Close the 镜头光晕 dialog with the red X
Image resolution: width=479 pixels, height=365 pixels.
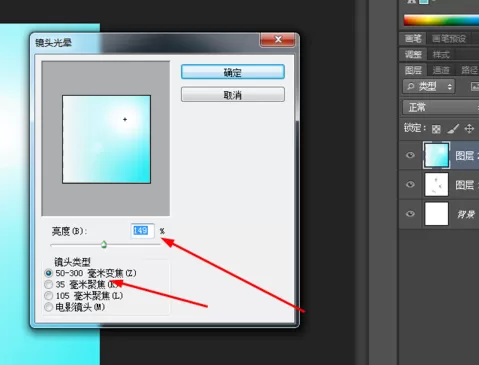277,40
